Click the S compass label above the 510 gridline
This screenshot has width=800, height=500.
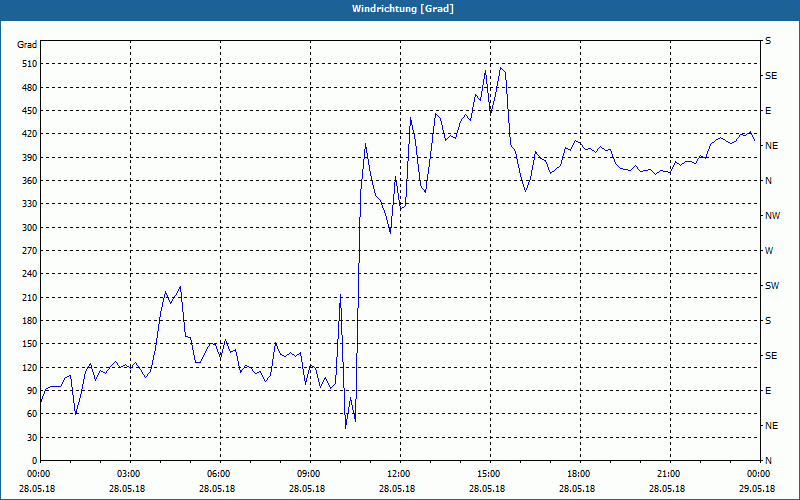pyautogui.click(x=768, y=41)
